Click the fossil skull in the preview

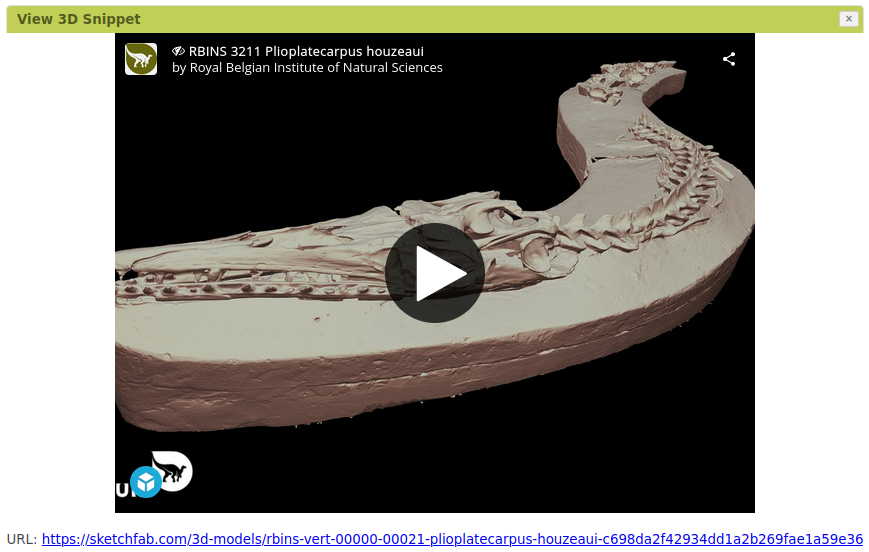tap(300, 250)
